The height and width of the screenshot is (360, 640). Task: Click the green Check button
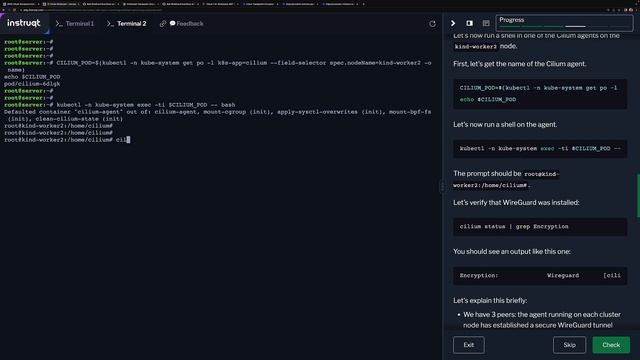tap(611, 345)
